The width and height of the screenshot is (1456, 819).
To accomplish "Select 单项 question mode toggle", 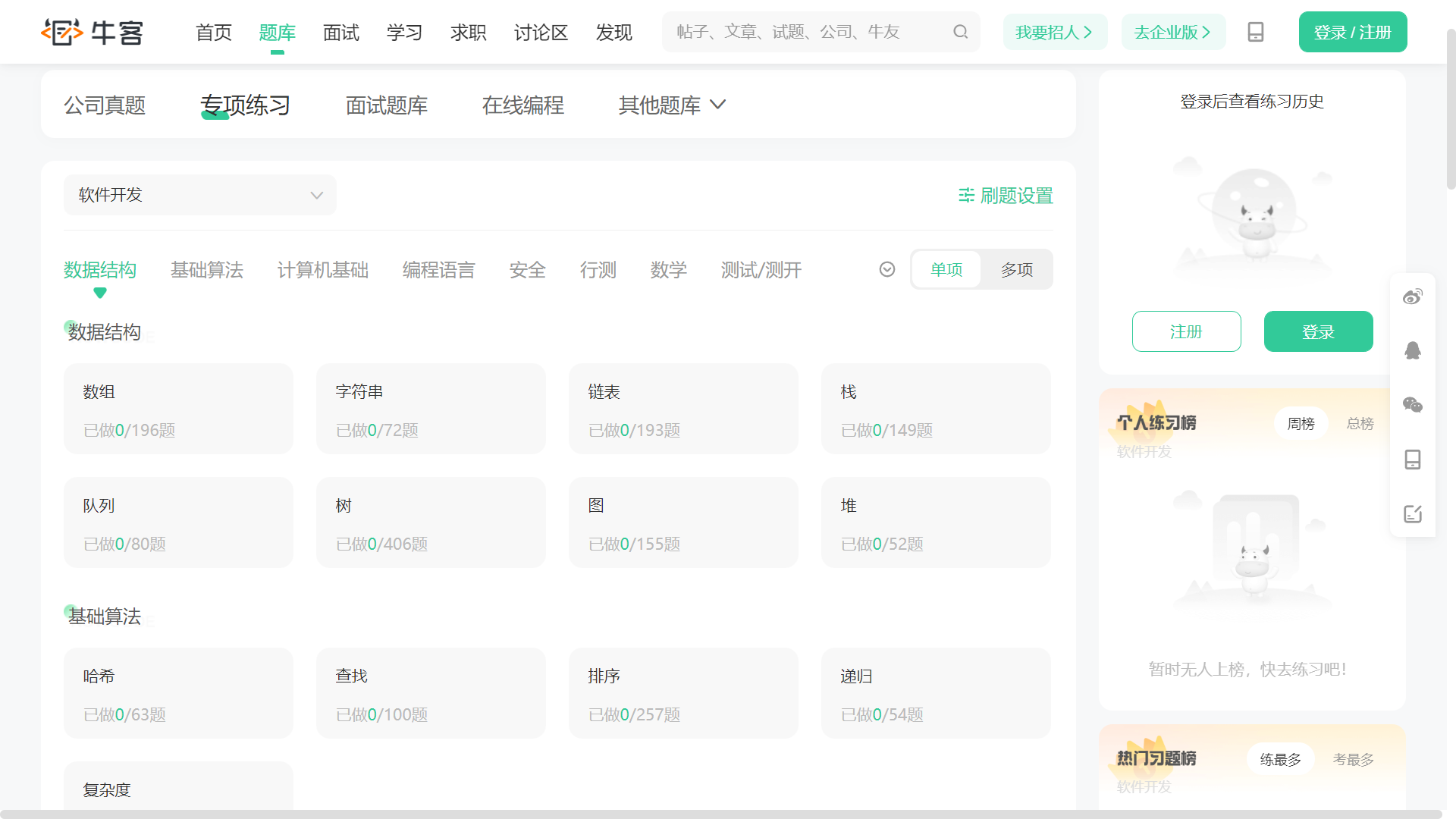I will point(946,269).
